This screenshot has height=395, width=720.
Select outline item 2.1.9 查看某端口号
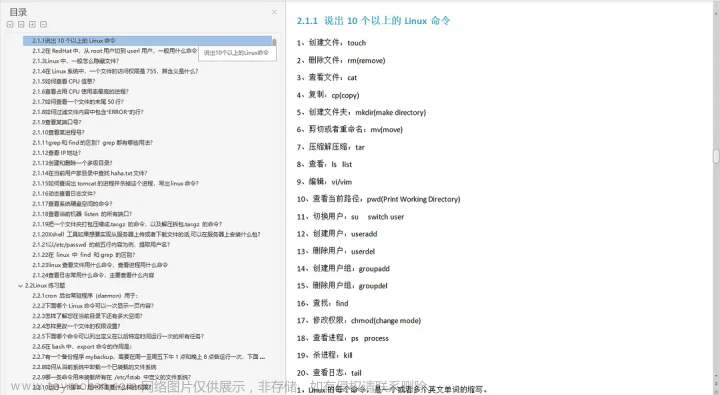coord(56,122)
